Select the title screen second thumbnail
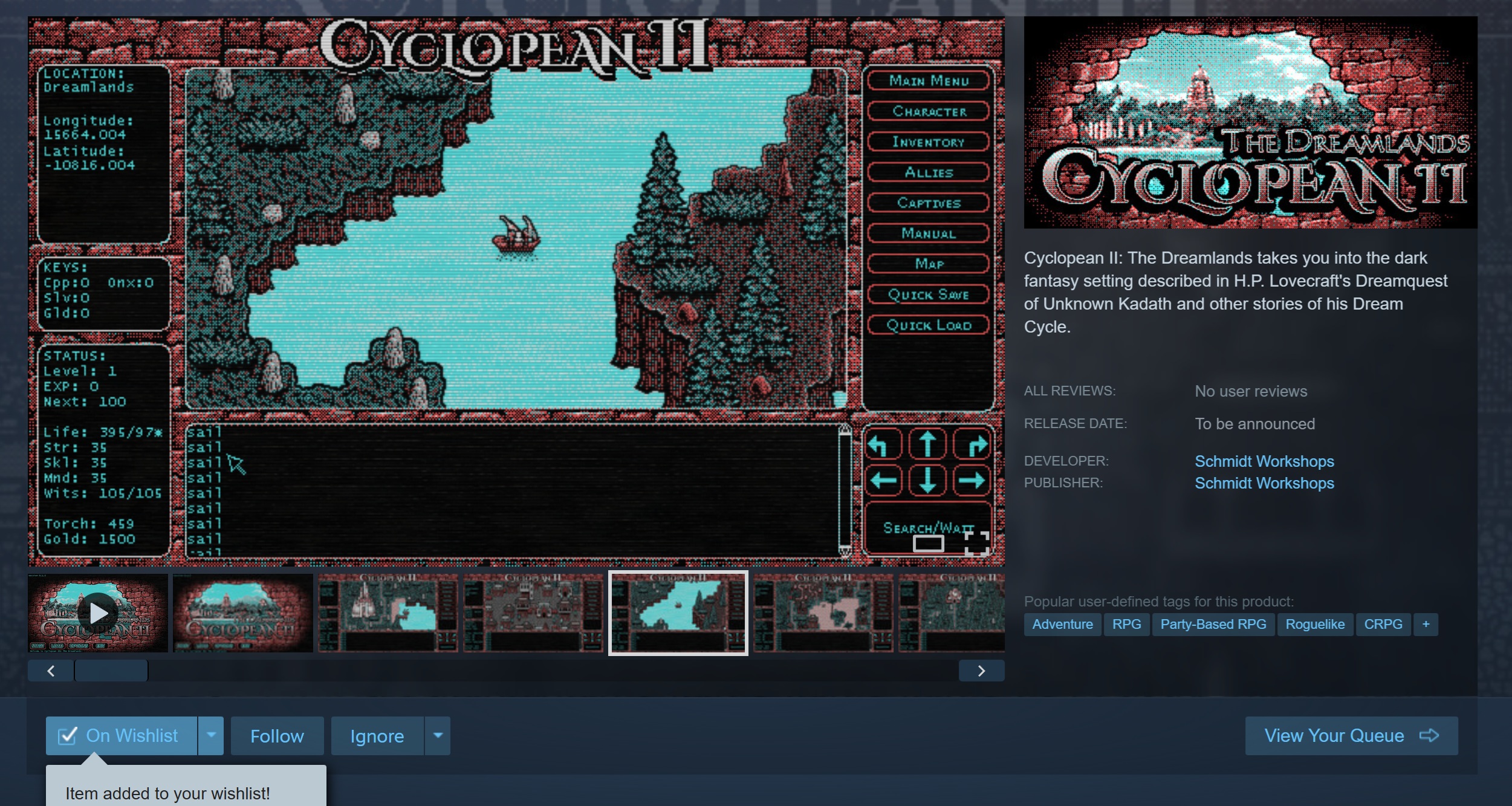The height and width of the screenshot is (806, 1512). 243,613
